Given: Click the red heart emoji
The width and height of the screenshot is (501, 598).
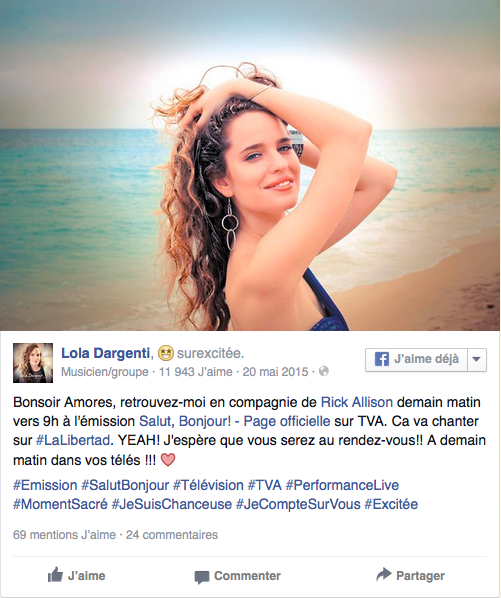Looking at the screenshot, I should tap(168, 460).
